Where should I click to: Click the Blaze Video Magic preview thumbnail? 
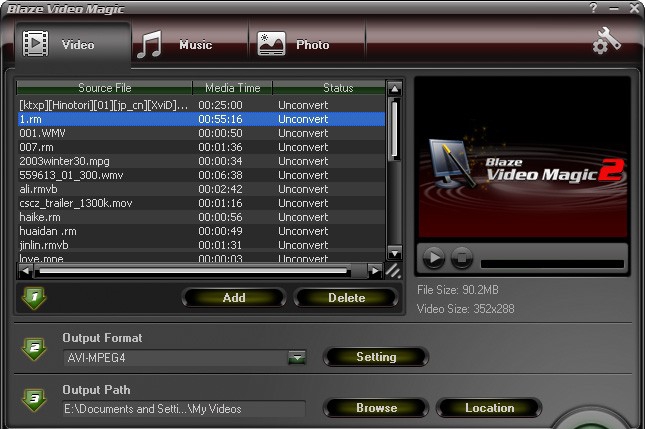[522, 158]
